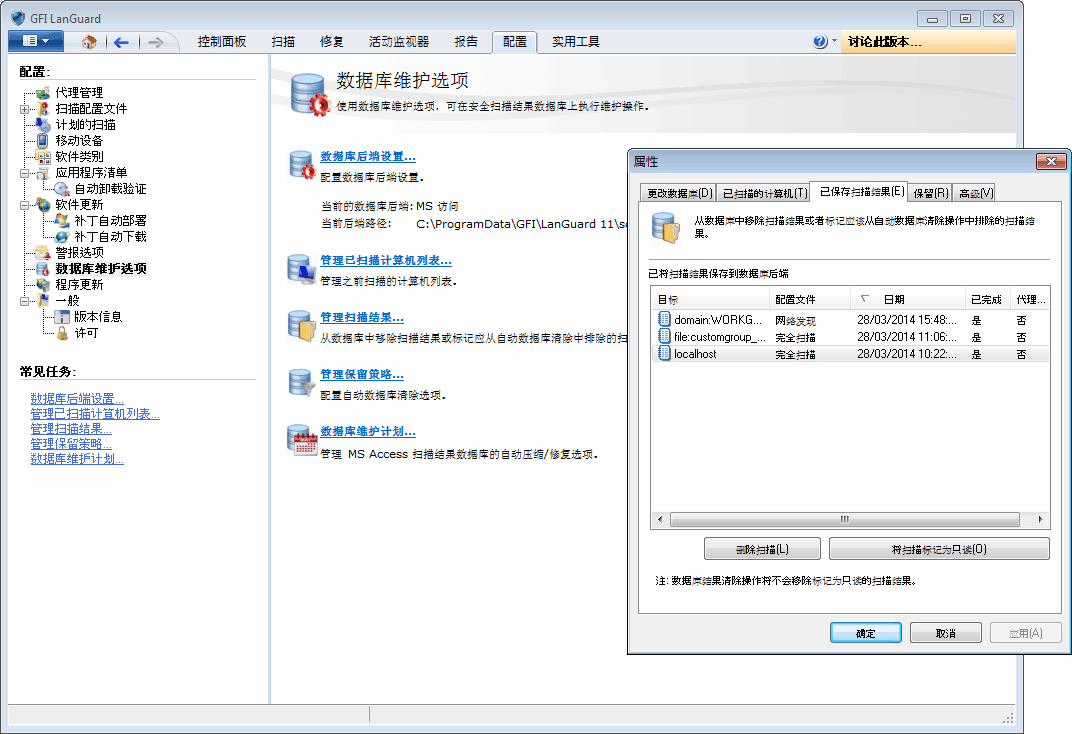Switch to the 控制面板 tab
Viewport: 1072px width, 734px height.
tap(222, 42)
